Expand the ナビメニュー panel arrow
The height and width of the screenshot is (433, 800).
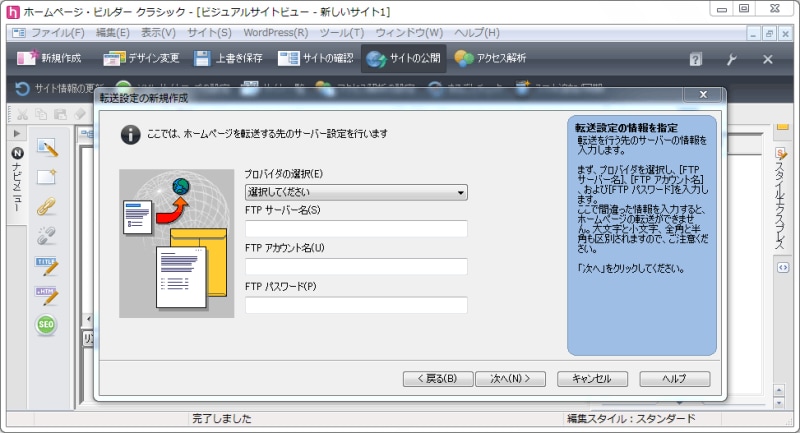tap(17, 134)
